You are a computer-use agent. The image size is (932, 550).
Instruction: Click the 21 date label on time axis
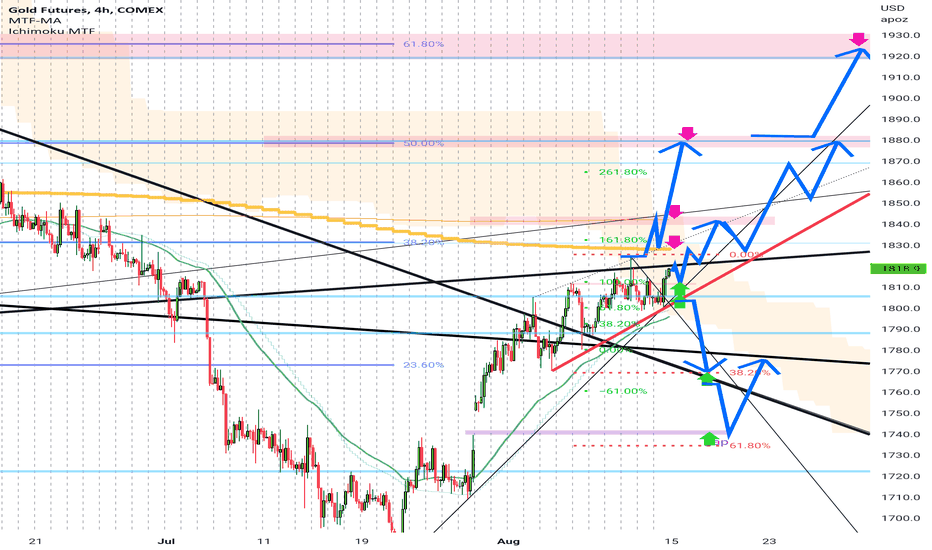coord(35,541)
